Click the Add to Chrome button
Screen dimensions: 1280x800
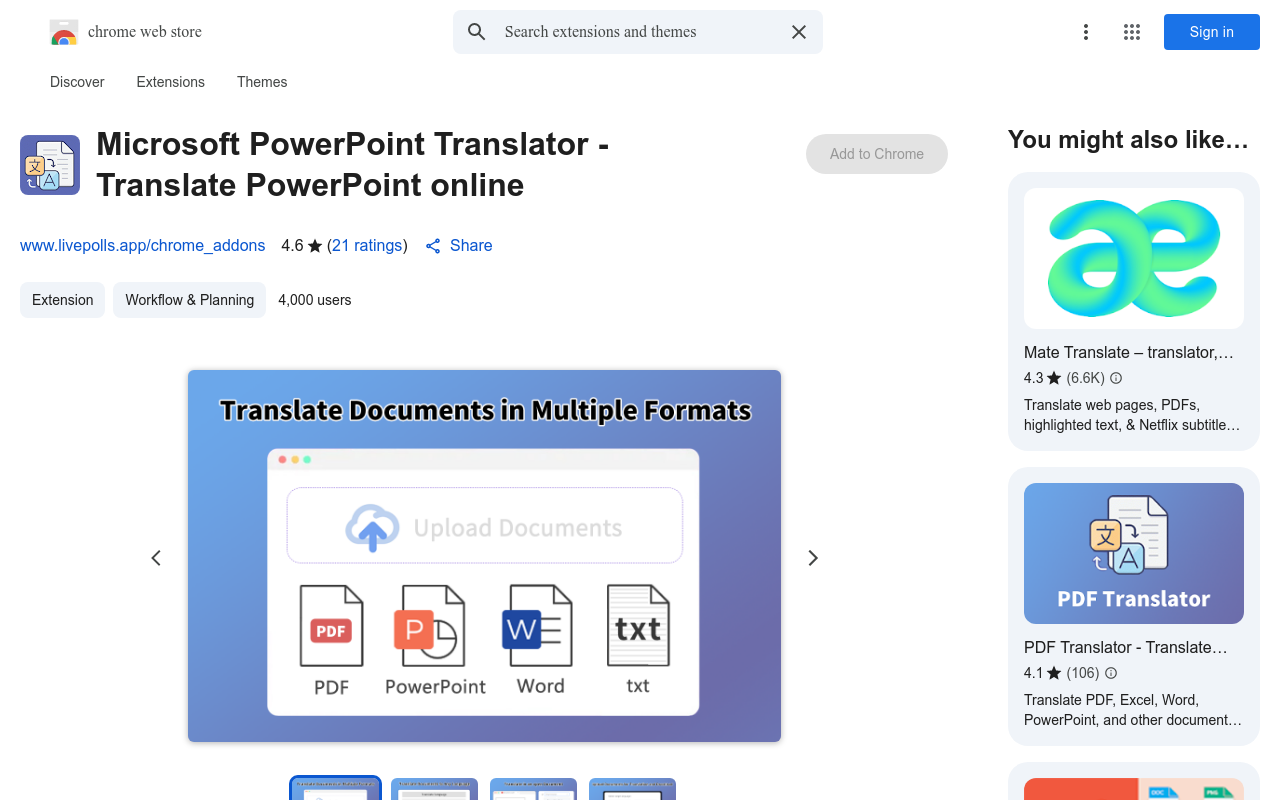coord(877,154)
